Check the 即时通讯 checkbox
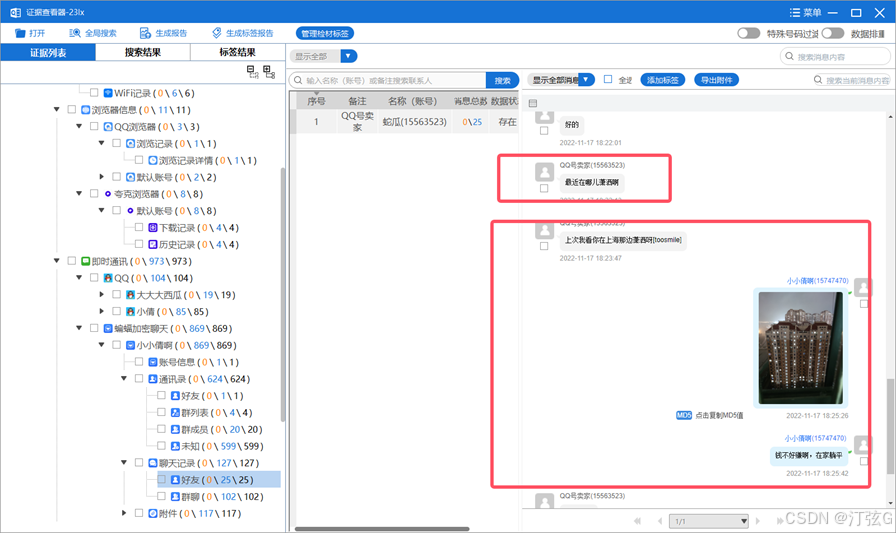Viewport: 896px width, 533px height. 71,261
